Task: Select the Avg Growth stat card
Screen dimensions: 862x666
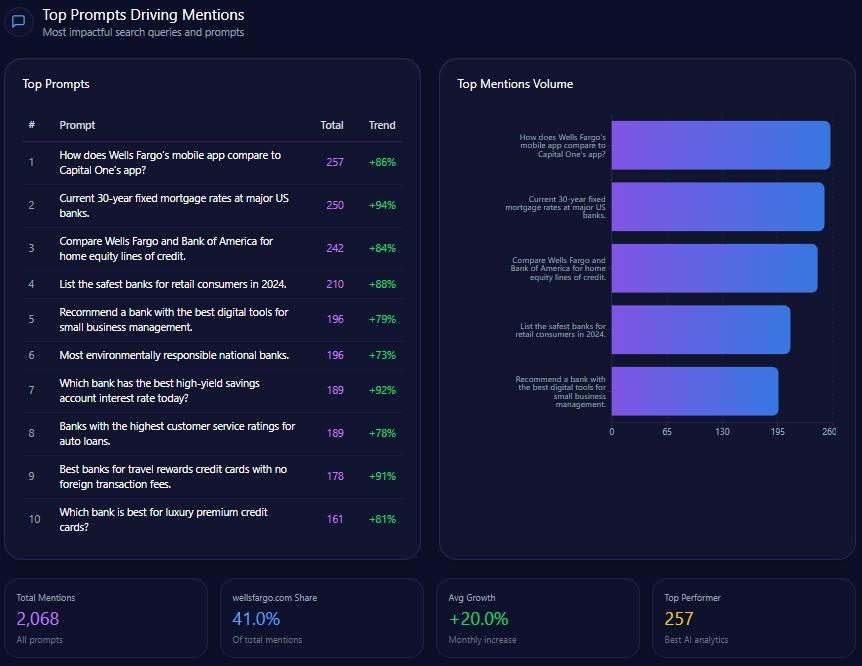Action: (x=538, y=618)
